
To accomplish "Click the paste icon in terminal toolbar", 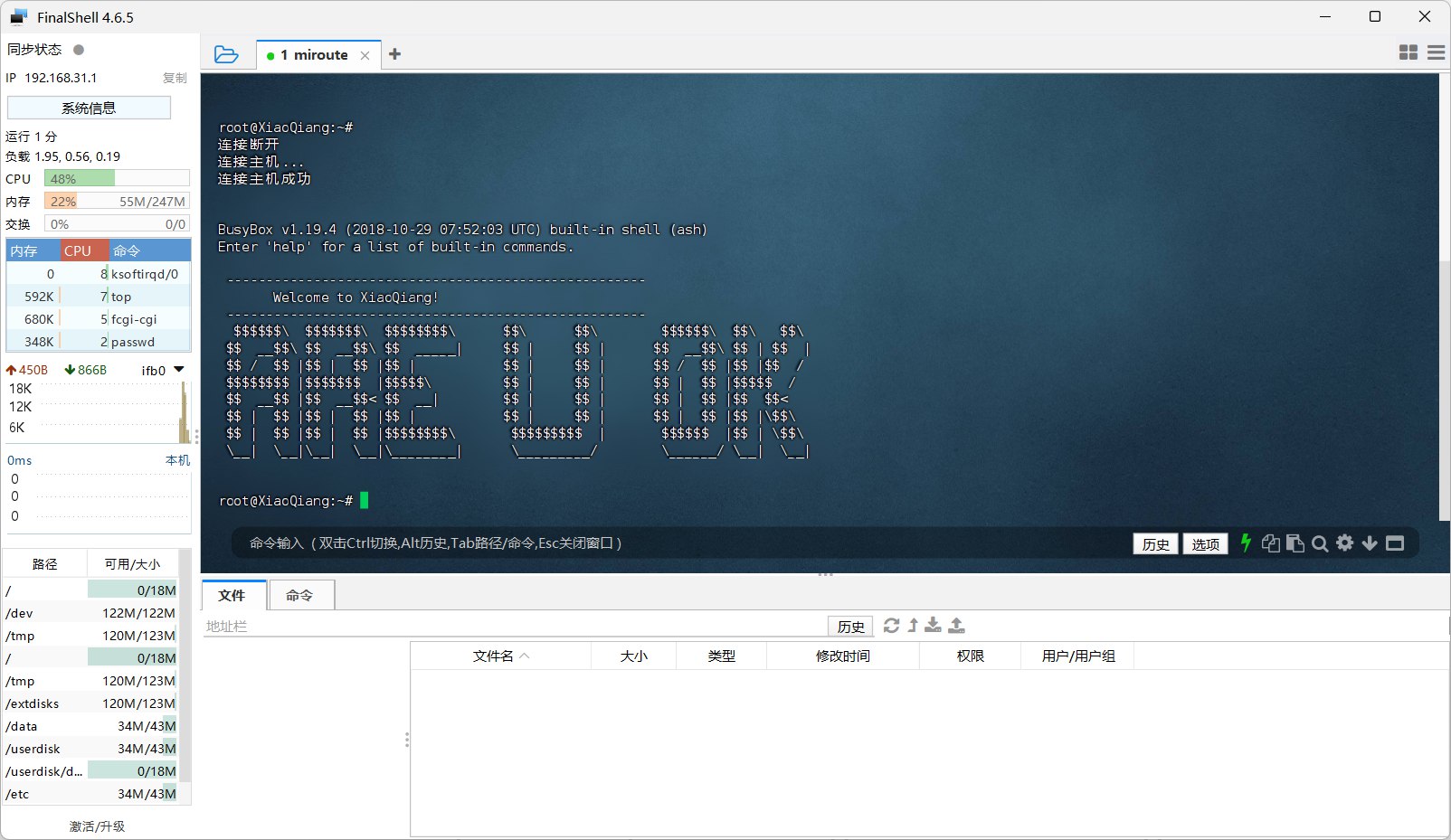I will pos(1295,543).
